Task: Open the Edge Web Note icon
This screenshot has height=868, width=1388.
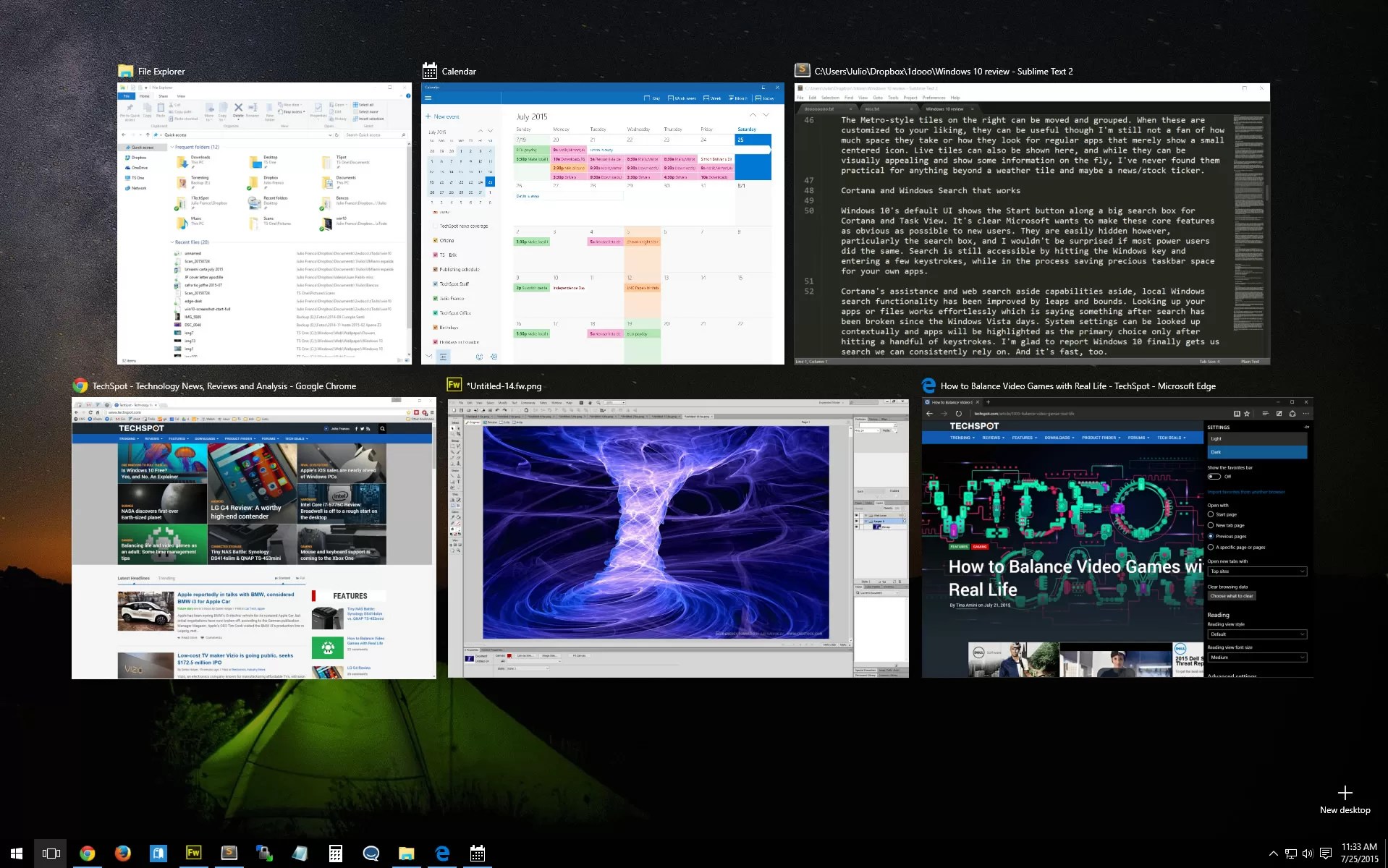Action: pyautogui.click(x=1279, y=414)
